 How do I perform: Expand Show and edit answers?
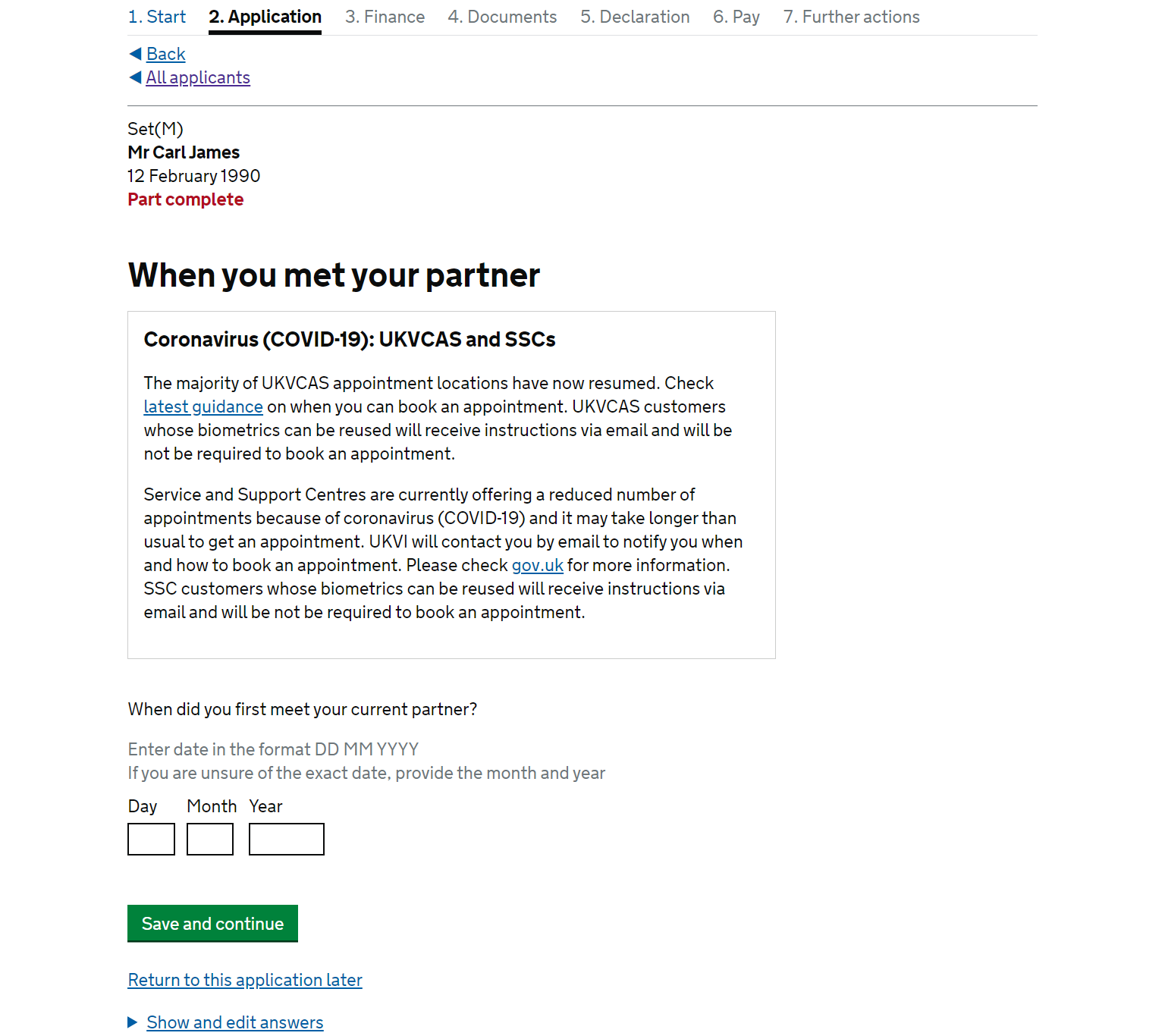click(235, 1022)
